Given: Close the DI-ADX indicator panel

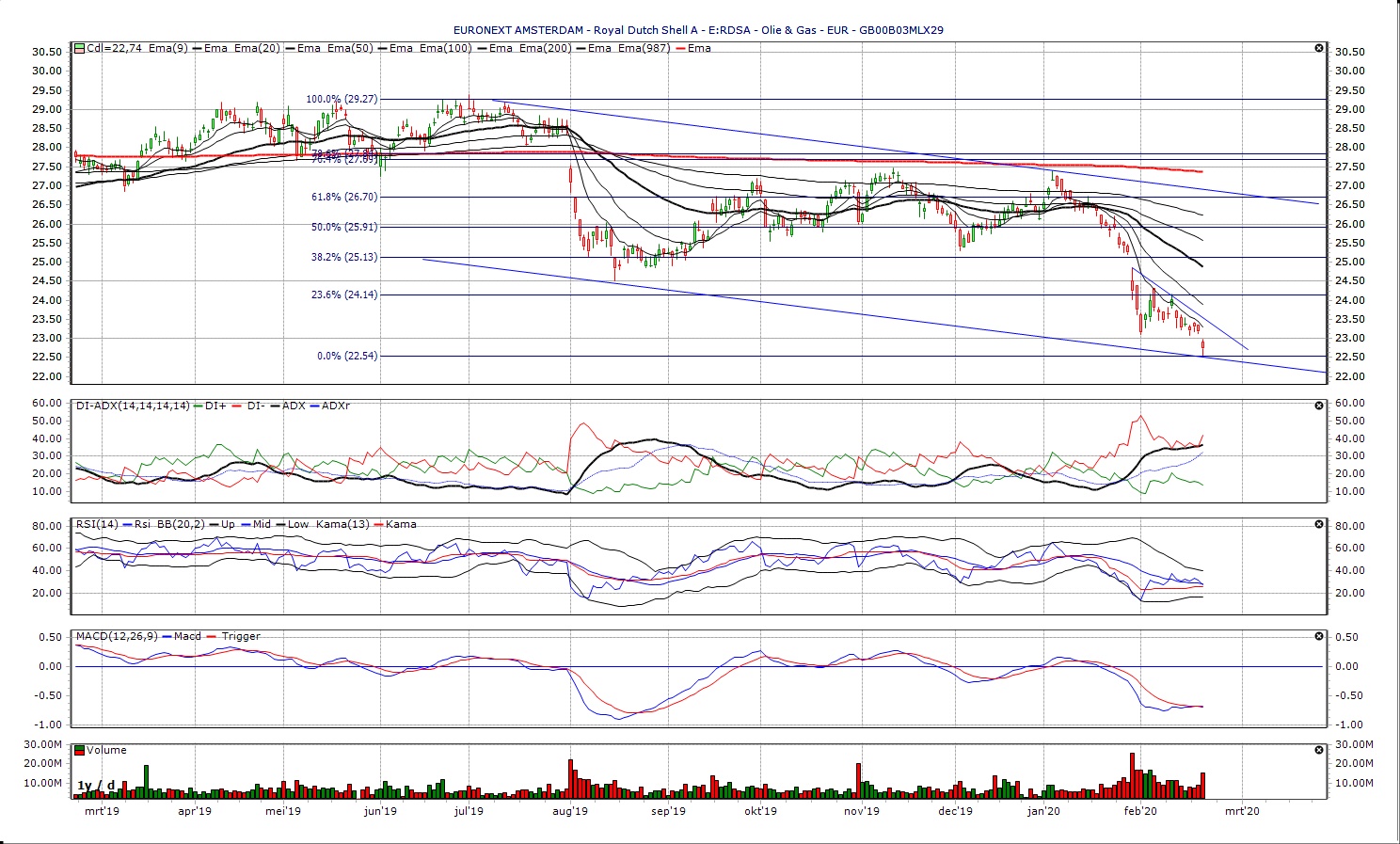Looking at the screenshot, I should 1319,406.
